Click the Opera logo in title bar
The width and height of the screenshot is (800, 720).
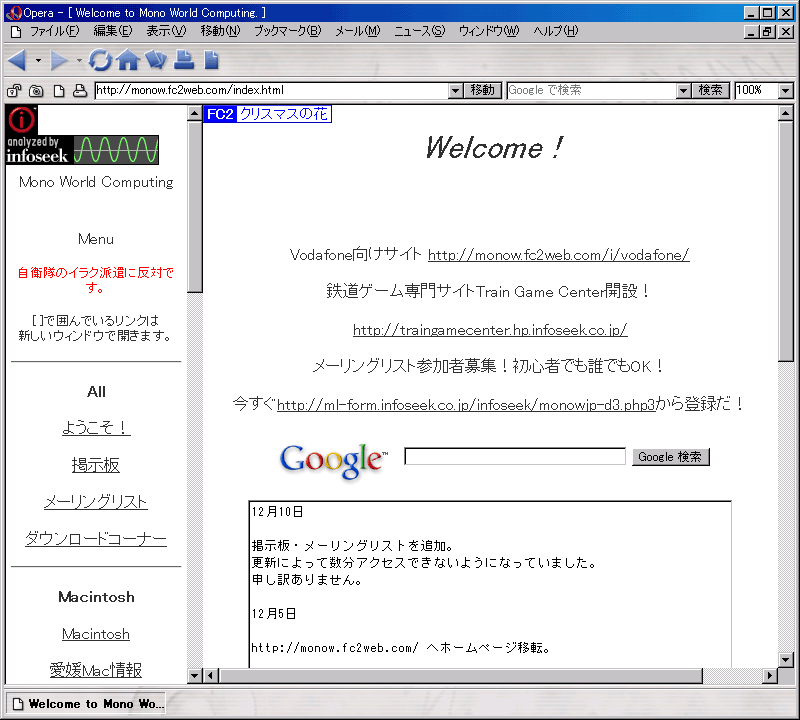click(x=14, y=13)
